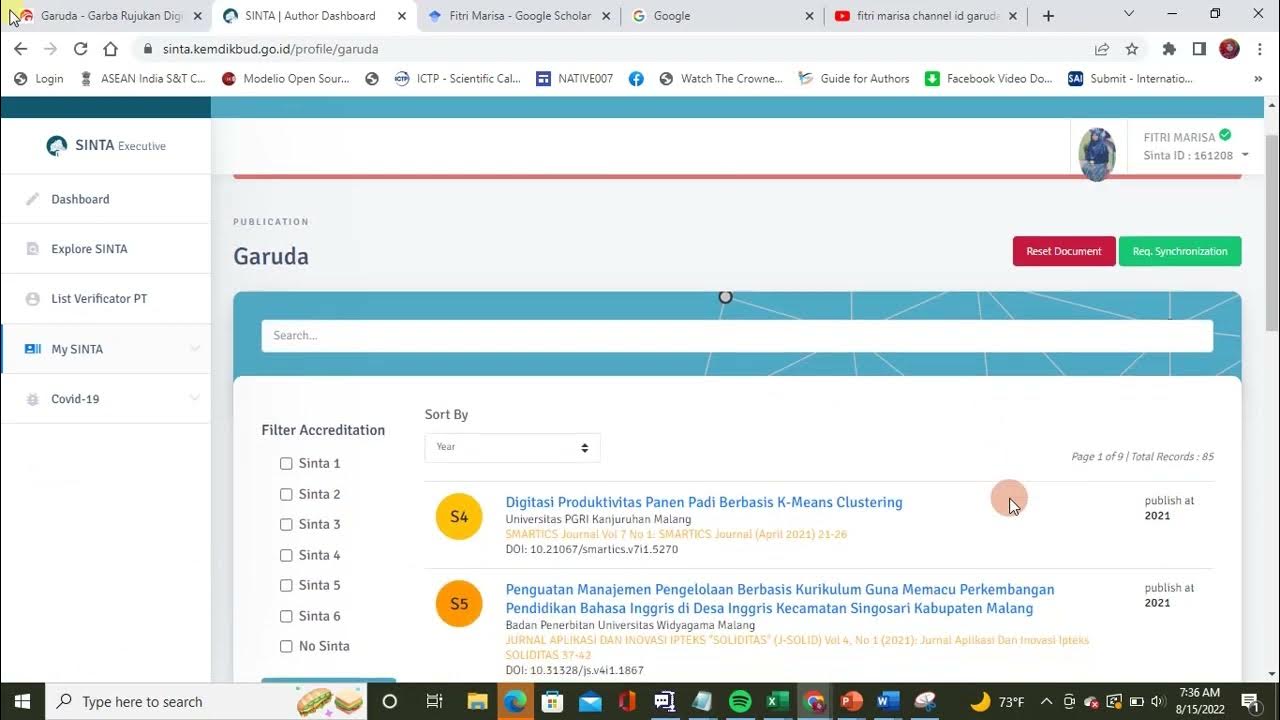Open the Chrome extensions puzzle icon
The image size is (1280, 720).
1169,49
